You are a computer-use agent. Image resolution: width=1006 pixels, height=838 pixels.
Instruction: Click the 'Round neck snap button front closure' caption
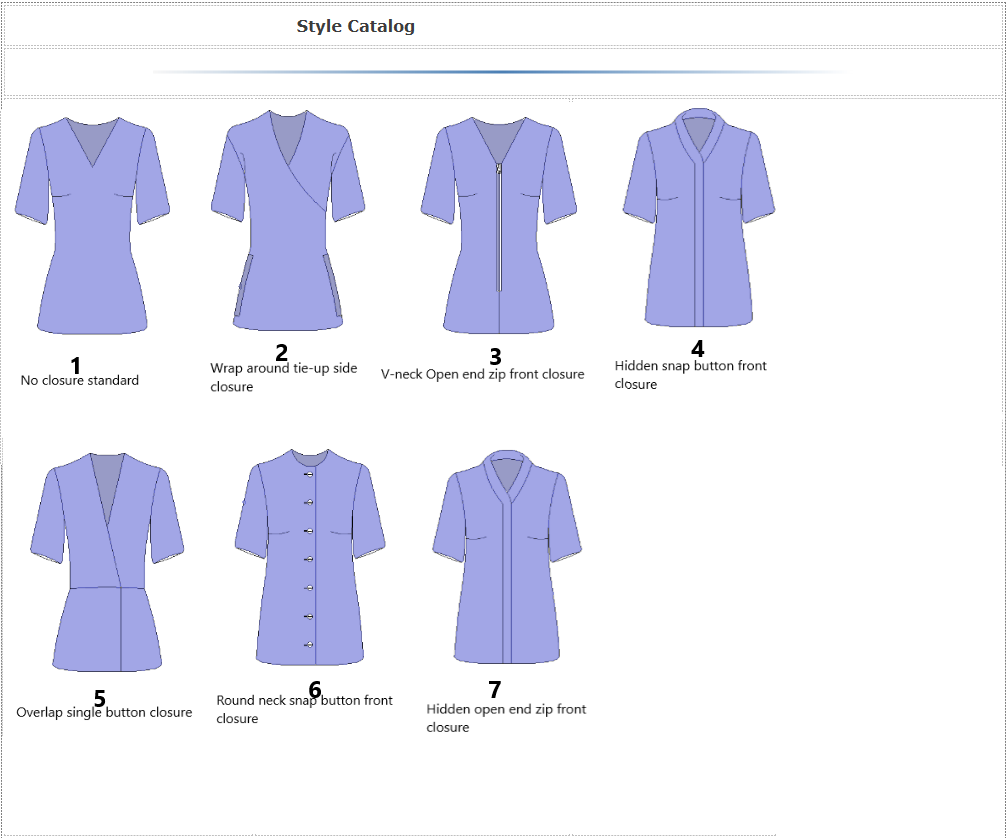click(x=304, y=709)
